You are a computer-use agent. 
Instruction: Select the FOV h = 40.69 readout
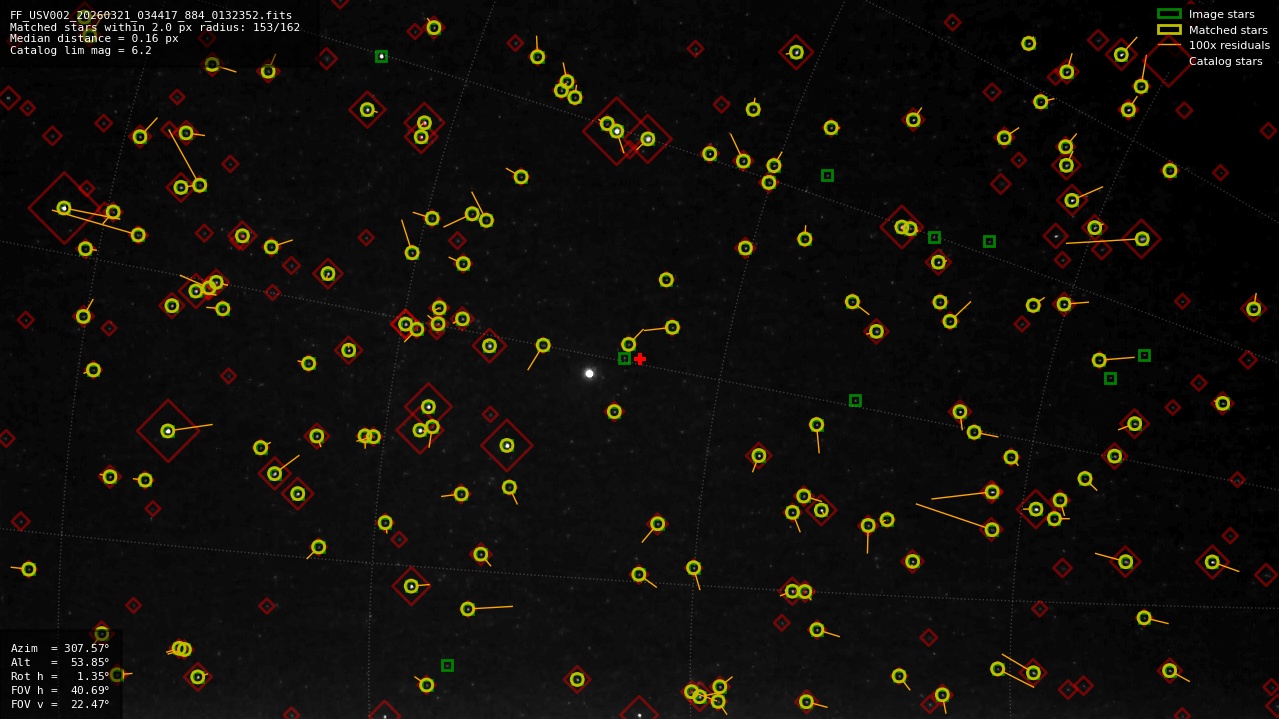point(58,690)
